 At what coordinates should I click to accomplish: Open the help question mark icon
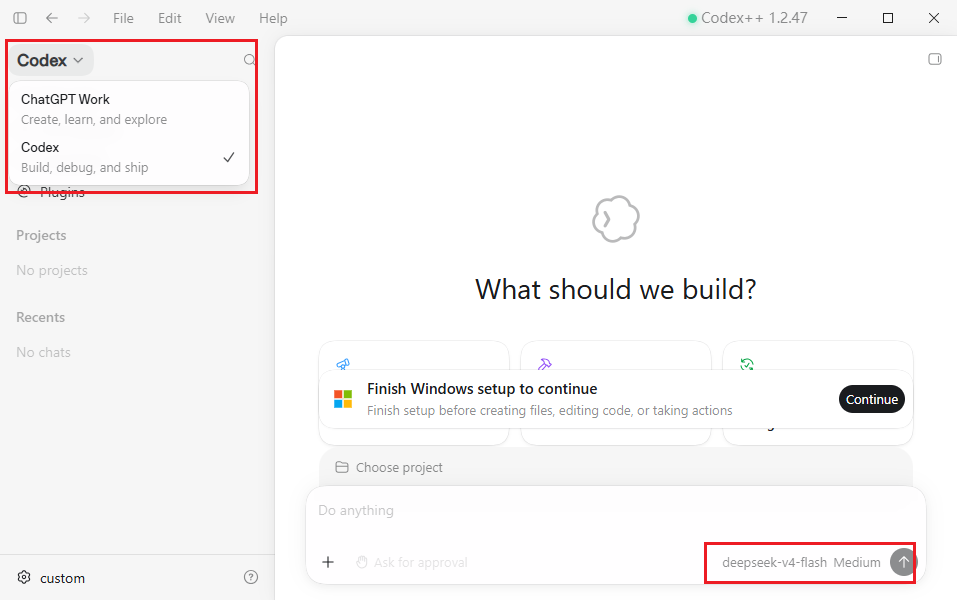(x=251, y=577)
